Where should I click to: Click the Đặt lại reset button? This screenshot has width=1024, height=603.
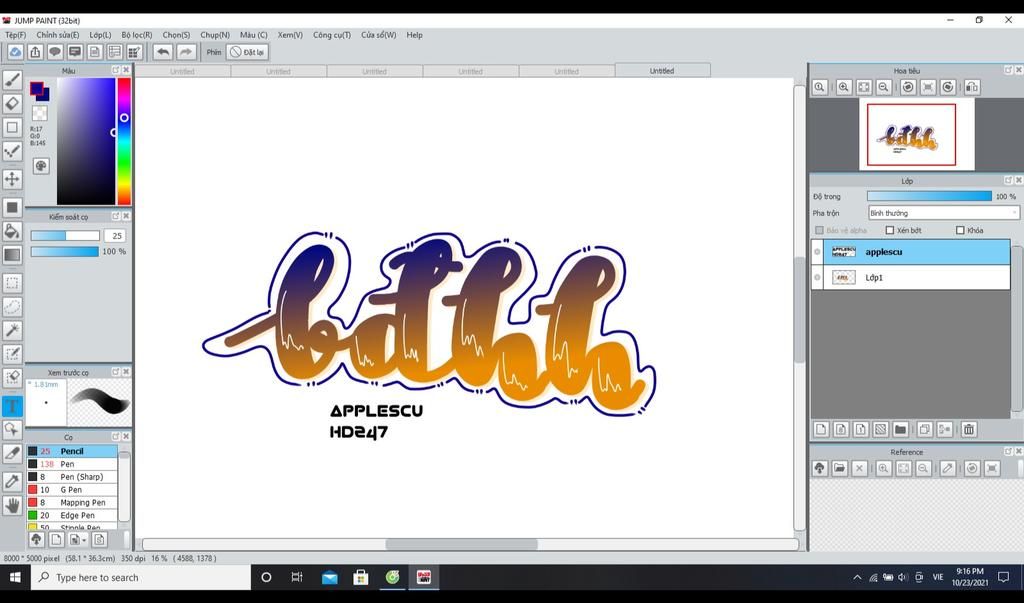tap(247, 52)
